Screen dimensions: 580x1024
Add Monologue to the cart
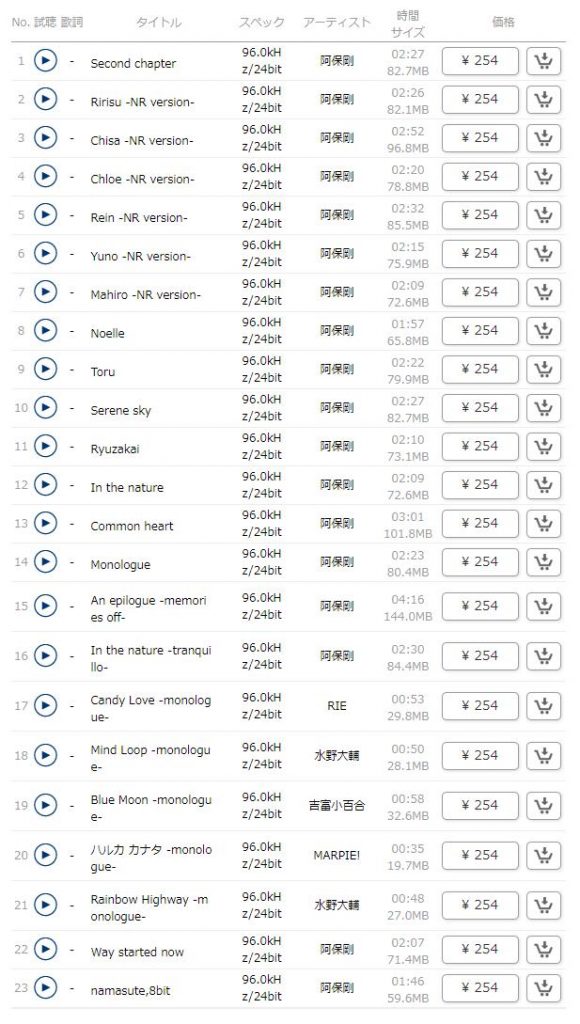pos(543,562)
